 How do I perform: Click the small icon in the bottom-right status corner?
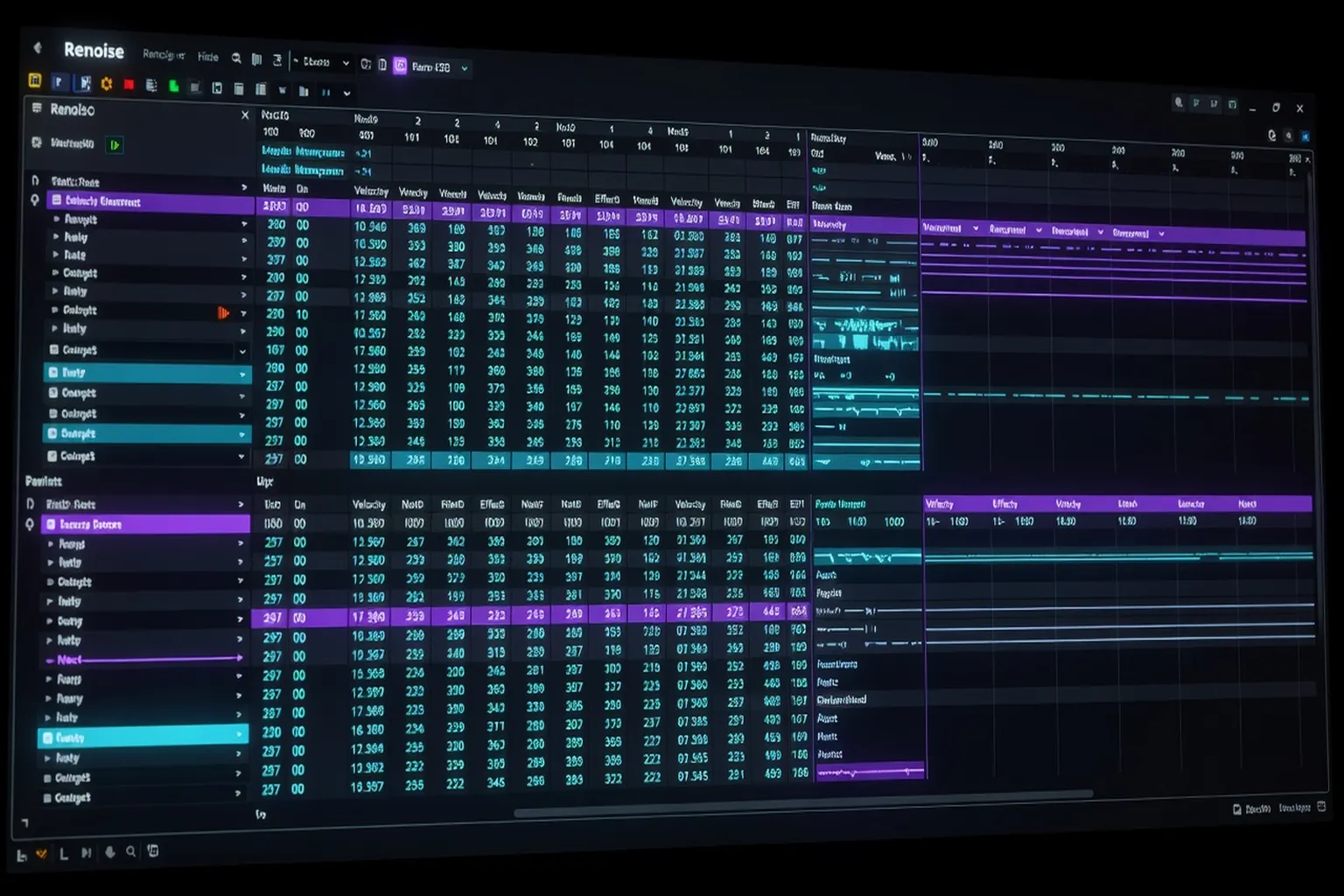click(1321, 807)
